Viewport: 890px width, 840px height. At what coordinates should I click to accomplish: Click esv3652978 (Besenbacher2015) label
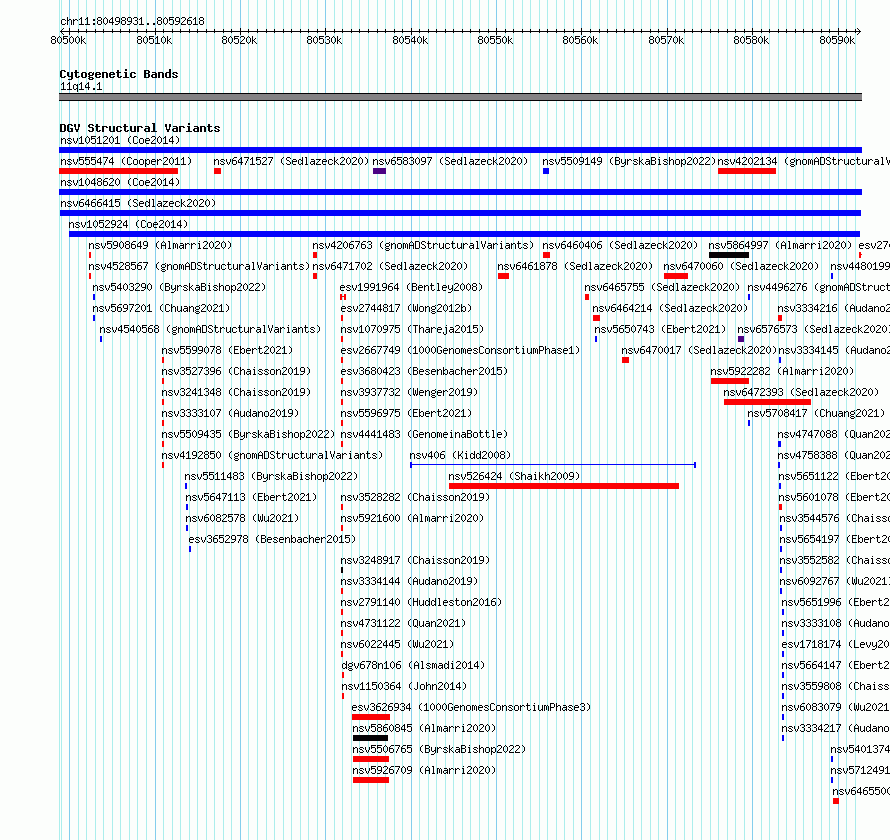tap(272, 539)
